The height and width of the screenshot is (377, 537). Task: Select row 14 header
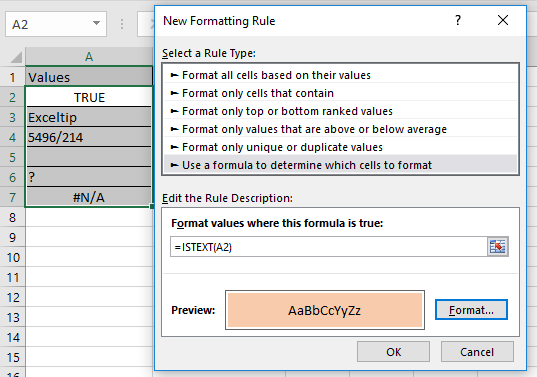(x=13, y=337)
